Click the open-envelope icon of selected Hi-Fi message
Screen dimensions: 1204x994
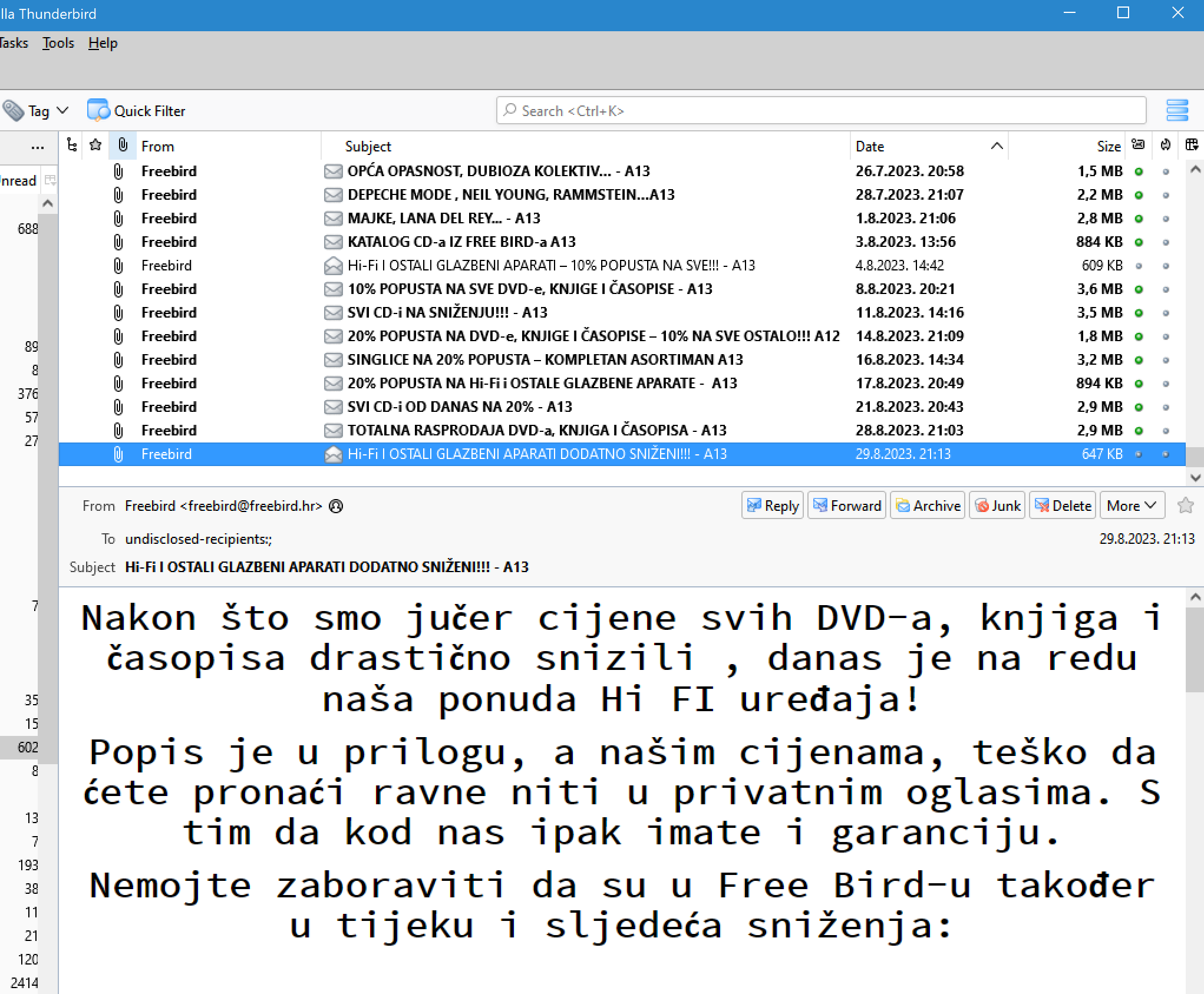click(334, 454)
